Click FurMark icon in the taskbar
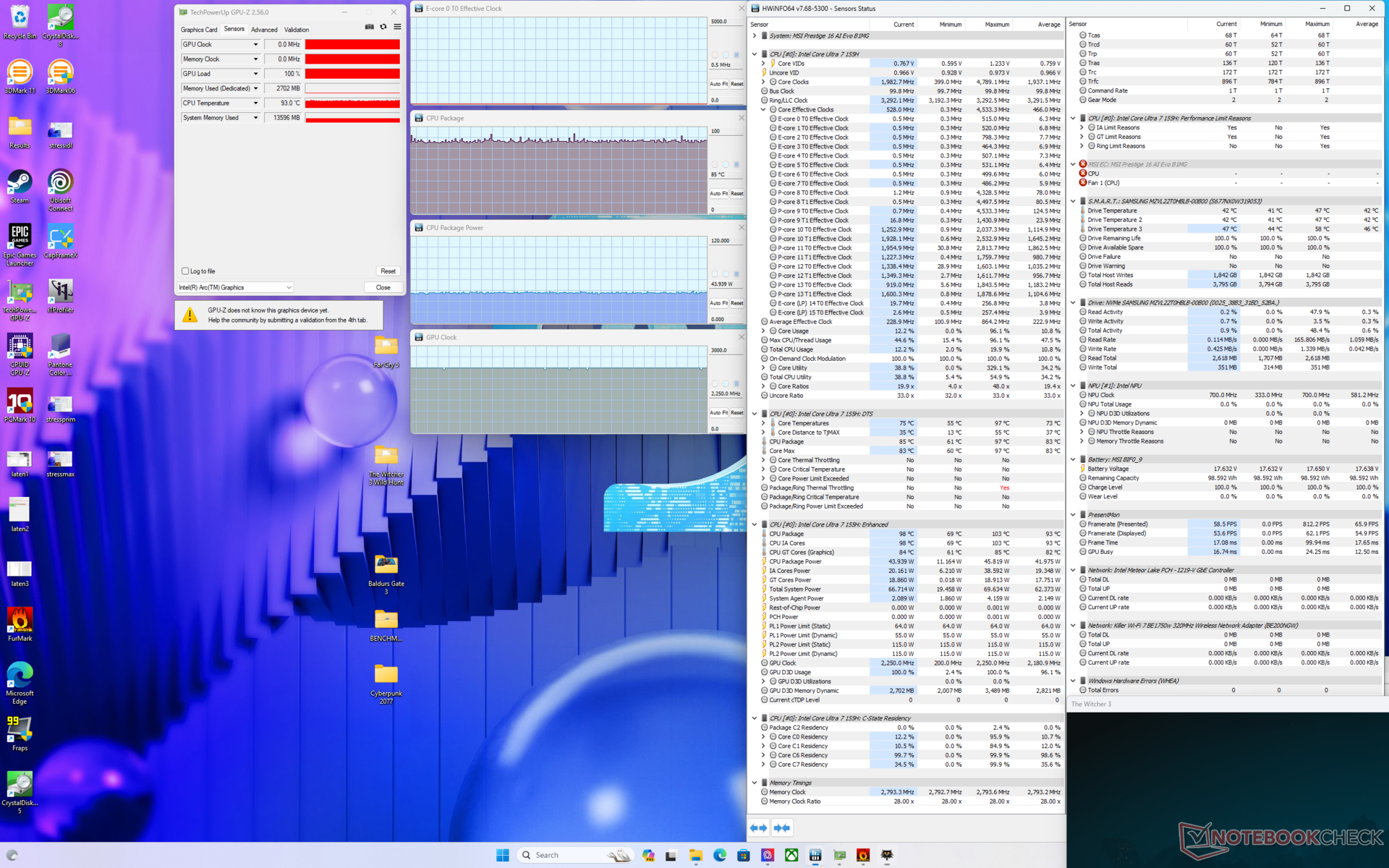Screen dimensions: 1389x868 863,855
